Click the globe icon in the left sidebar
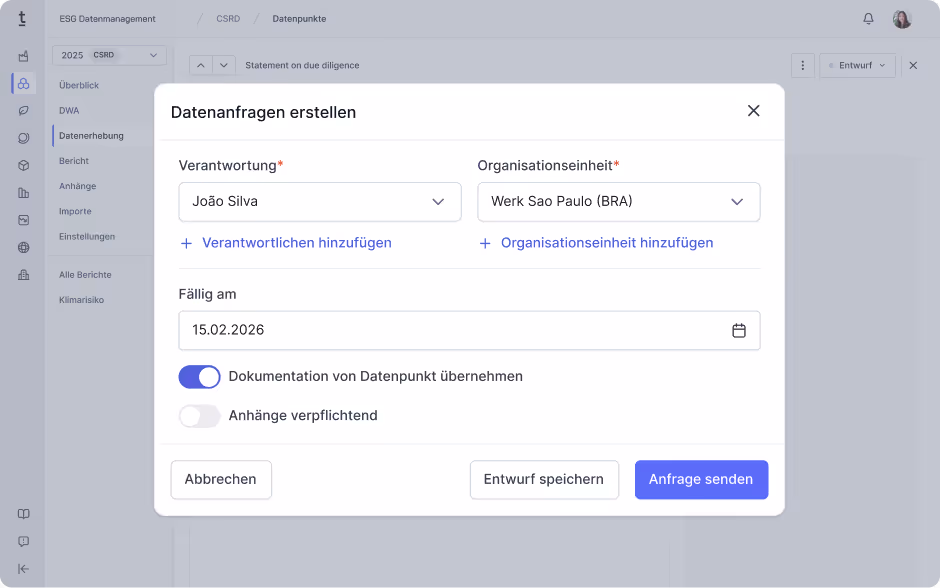Viewport: 940px width, 588px height. click(22, 247)
